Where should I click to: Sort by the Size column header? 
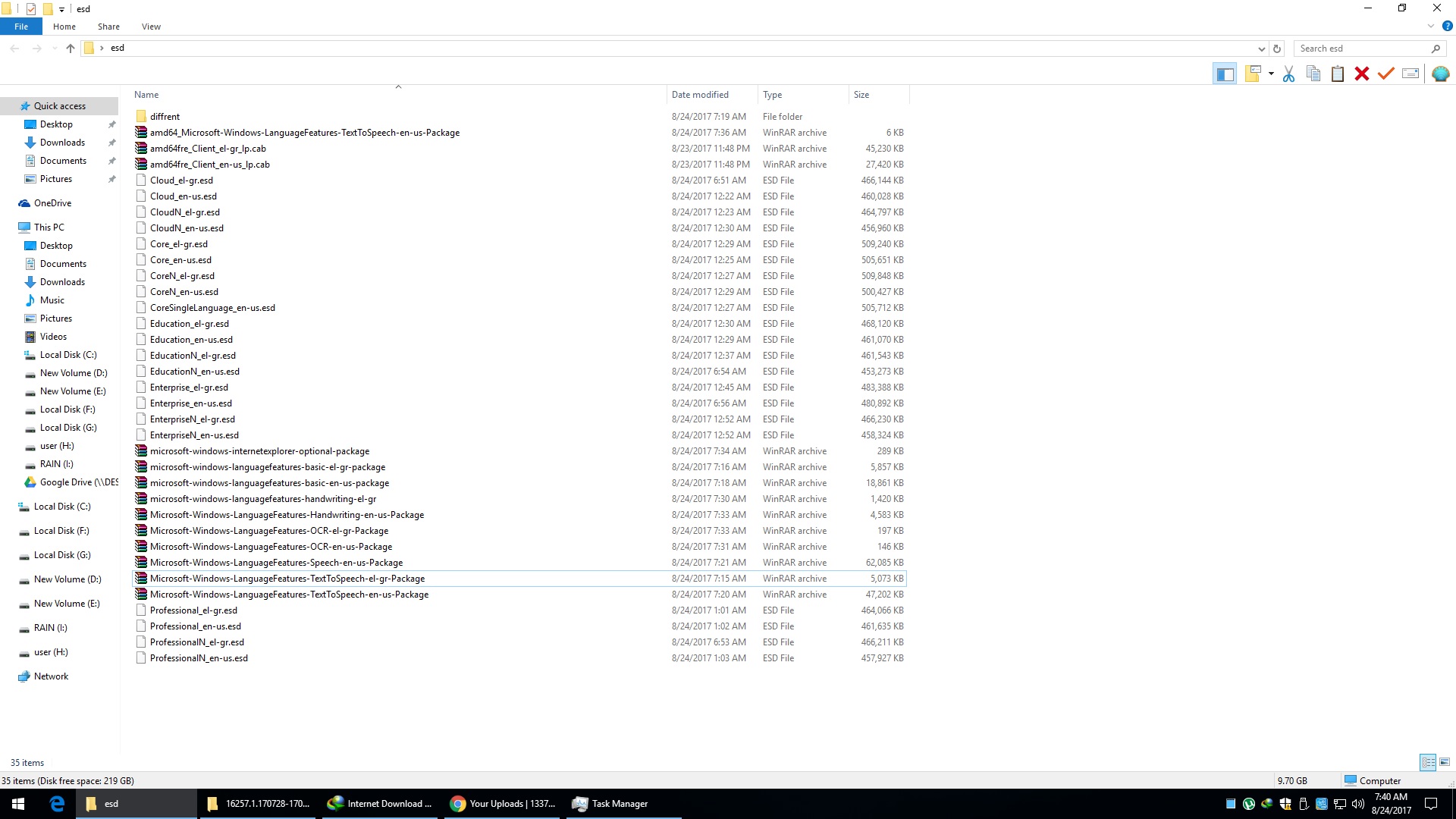pyautogui.click(x=878, y=95)
